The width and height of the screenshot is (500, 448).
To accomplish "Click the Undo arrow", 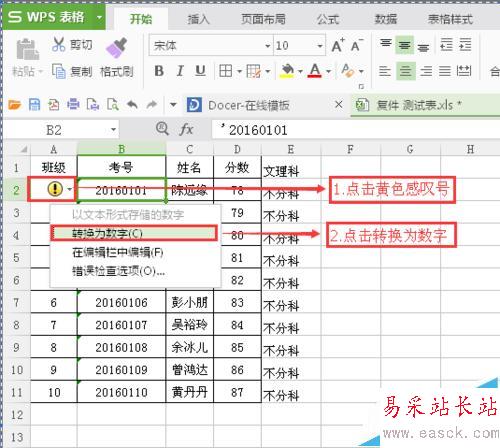I will [132, 105].
